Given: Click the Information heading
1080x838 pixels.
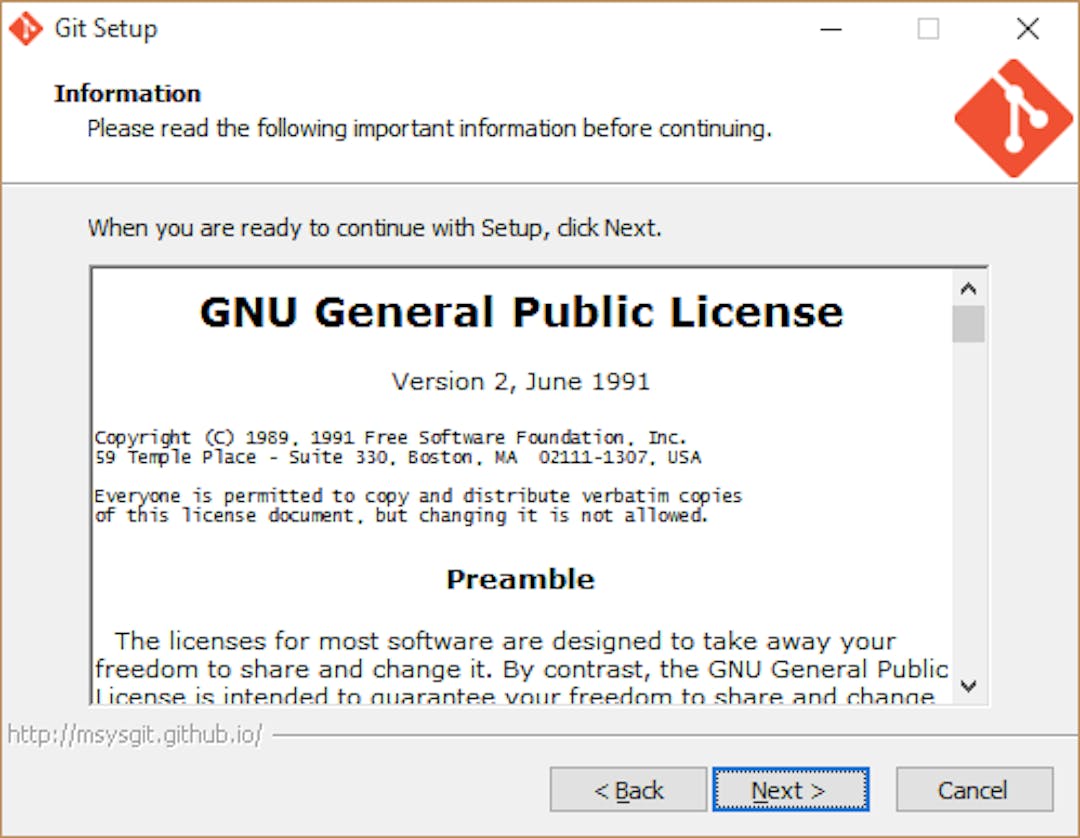Looking at the screenshot, I should (127, 94).
